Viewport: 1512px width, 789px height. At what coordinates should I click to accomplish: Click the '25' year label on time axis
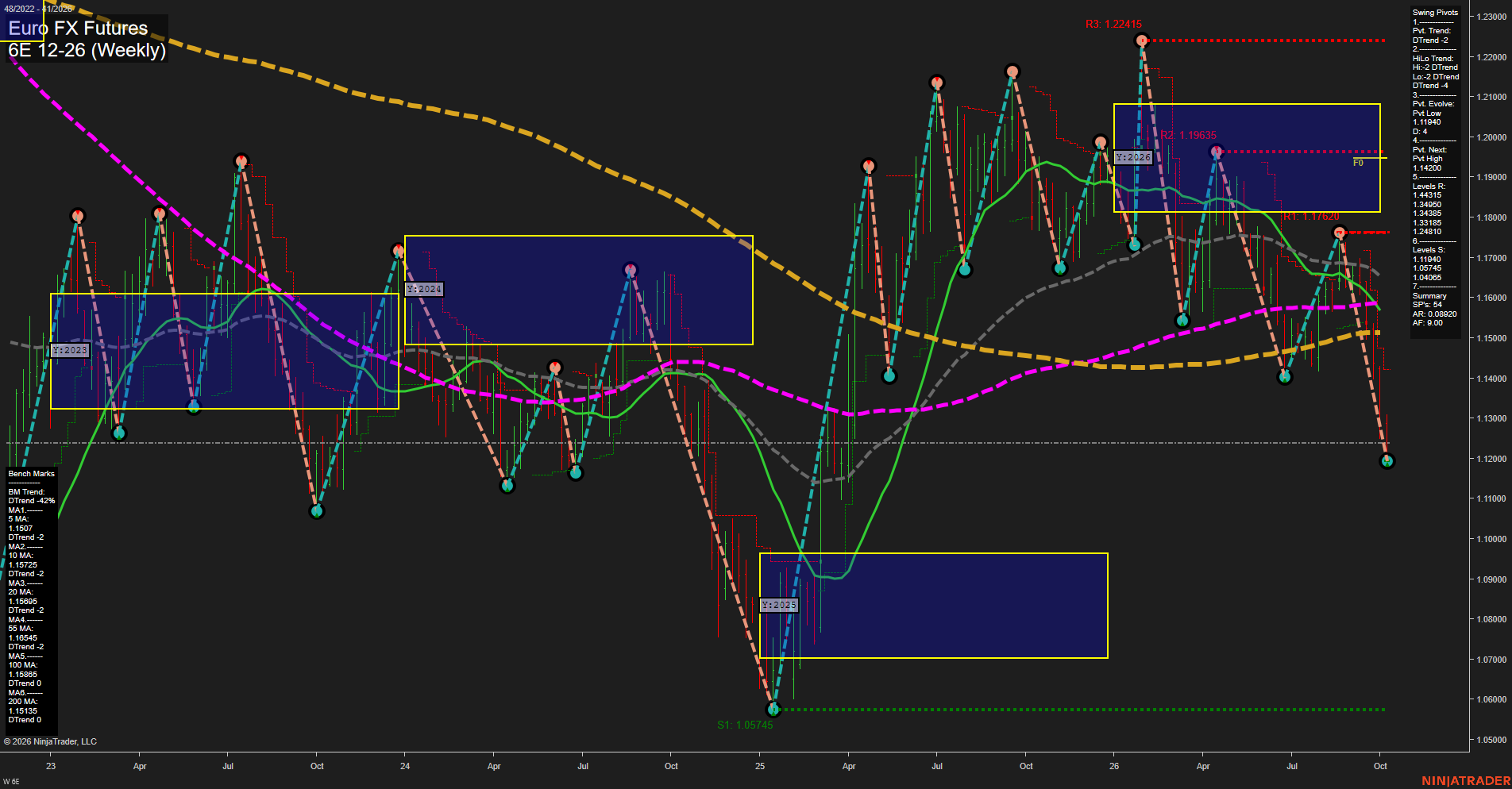point(760,766)
